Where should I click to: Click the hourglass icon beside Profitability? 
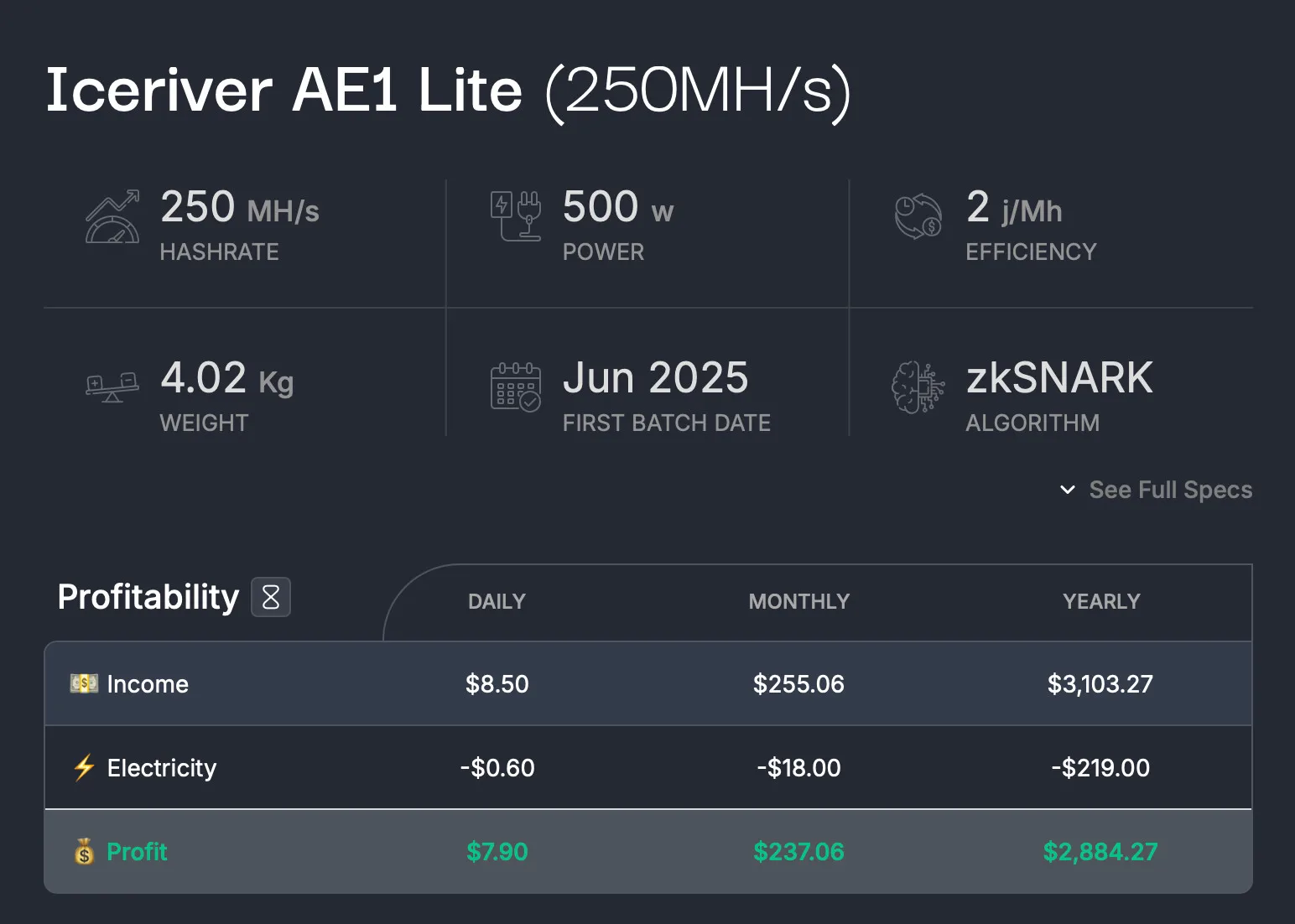tap(271, 597)
